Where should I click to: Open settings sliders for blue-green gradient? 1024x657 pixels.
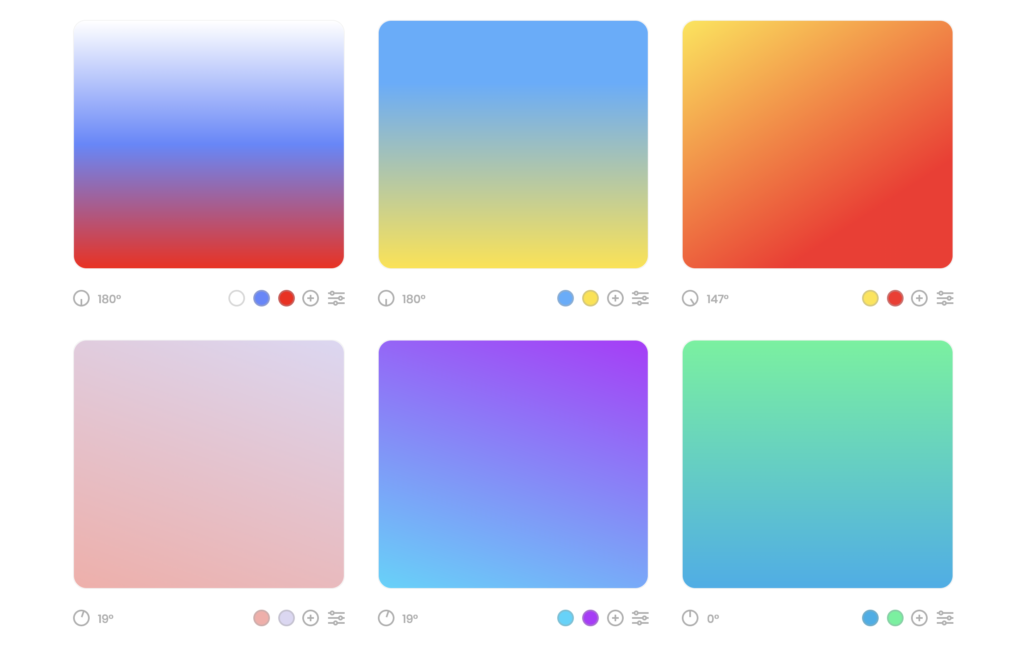(x=945, y=618)
